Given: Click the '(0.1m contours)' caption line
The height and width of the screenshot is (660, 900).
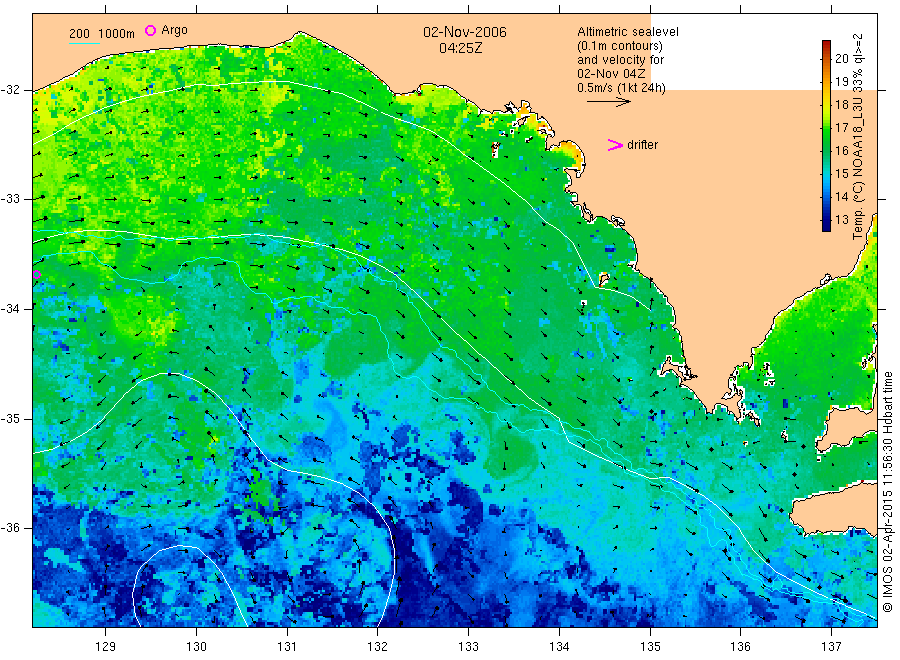Looking at the screenshot, I should 620,46.
